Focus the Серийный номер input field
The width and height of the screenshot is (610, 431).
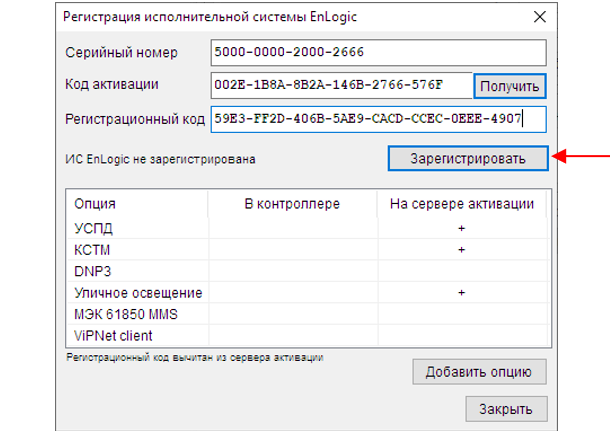379,52
